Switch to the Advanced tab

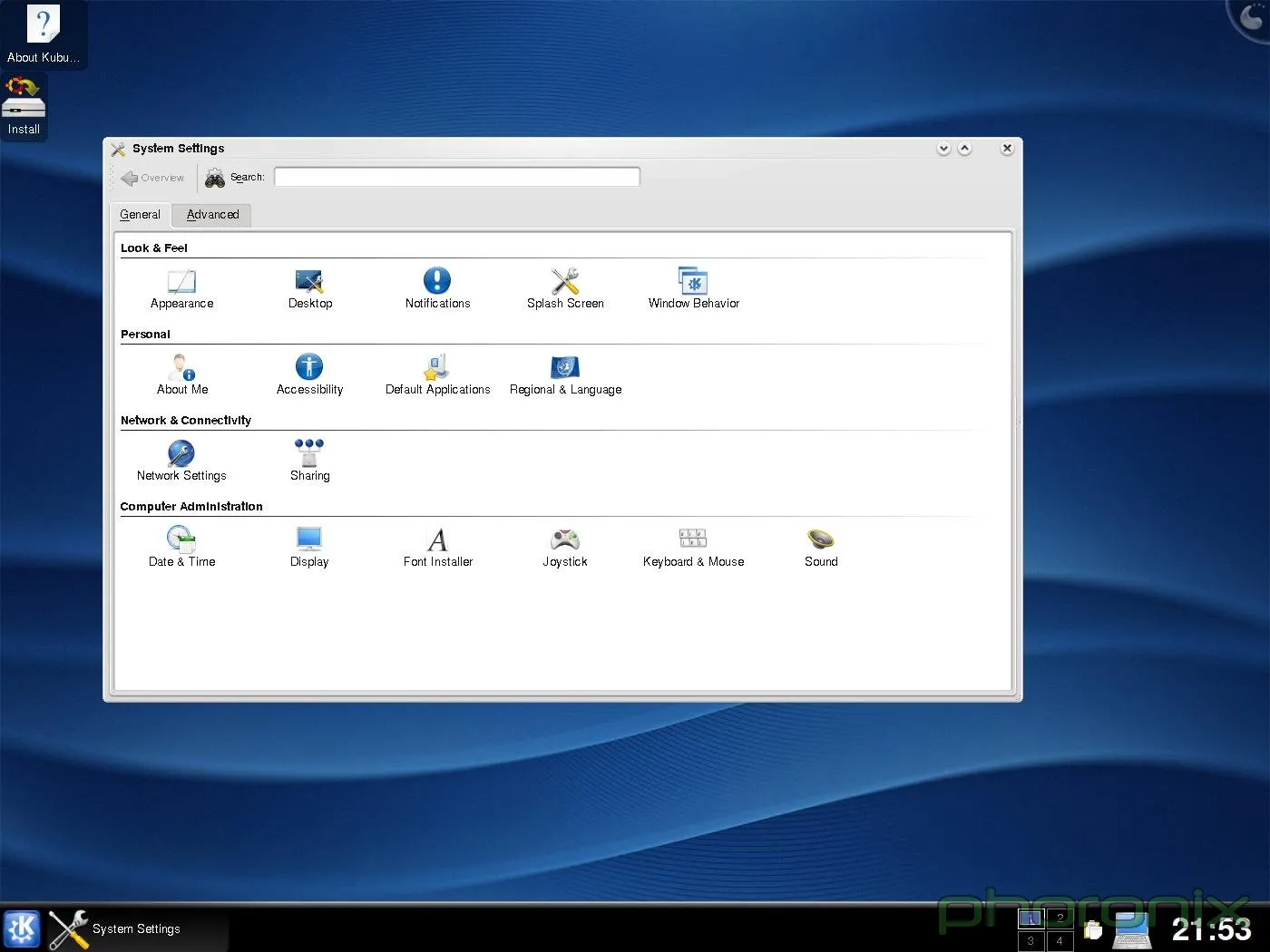[212, 215]
